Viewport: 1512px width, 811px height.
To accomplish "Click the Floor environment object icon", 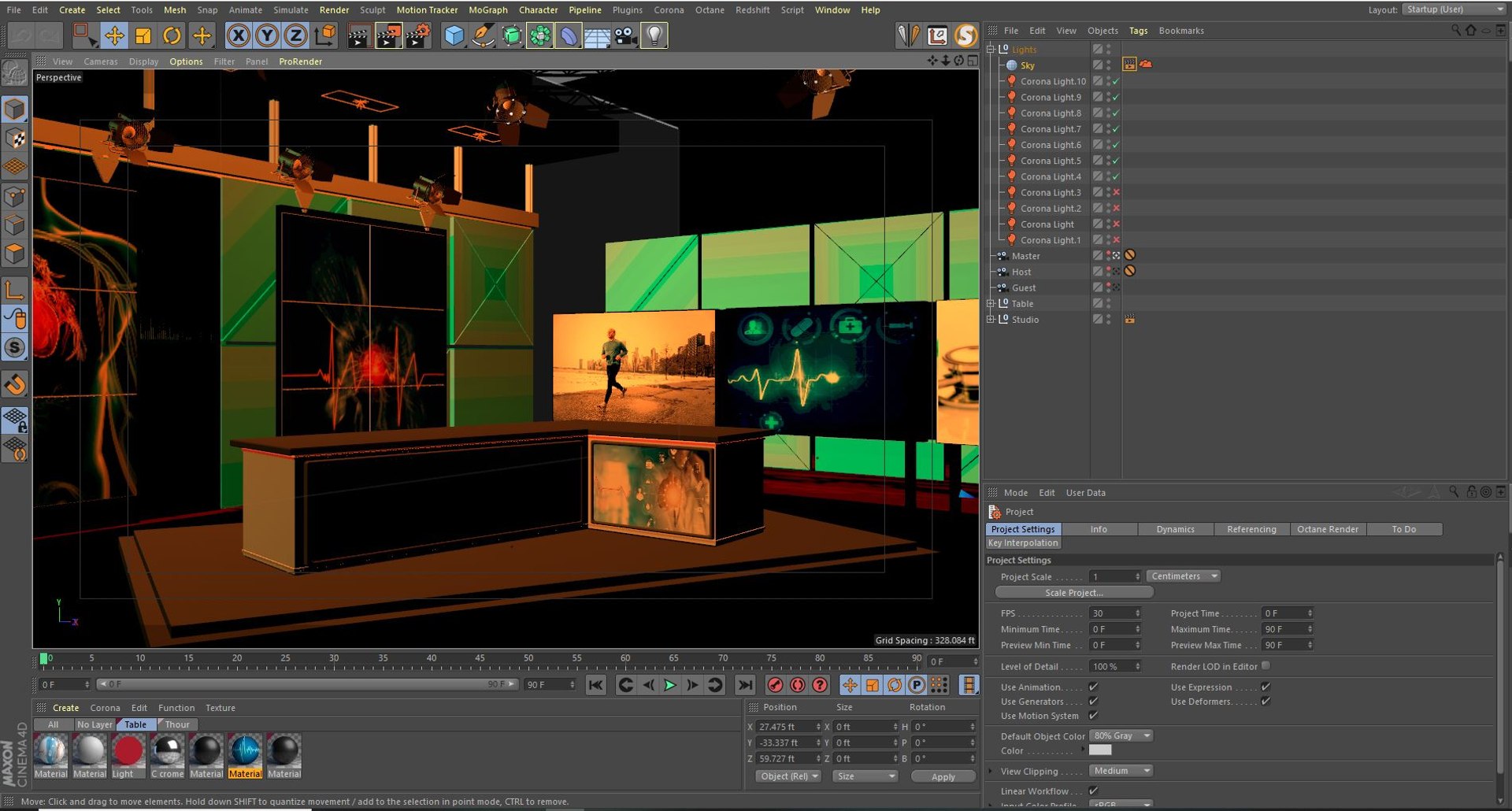I will point(597,35).
